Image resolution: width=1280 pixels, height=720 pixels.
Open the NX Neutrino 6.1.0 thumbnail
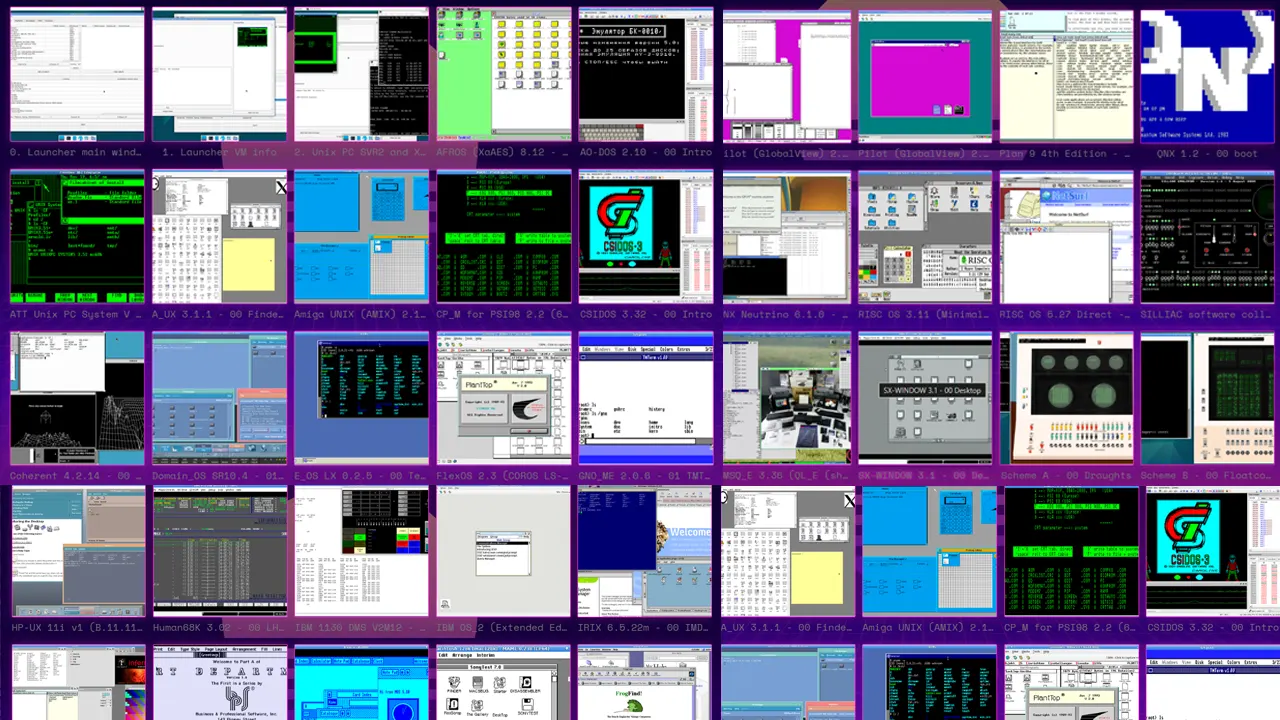787,237
